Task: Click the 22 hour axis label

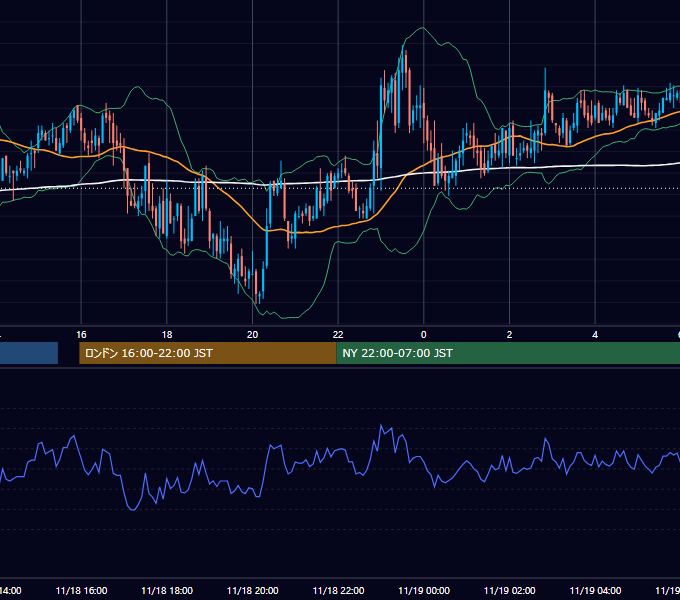Action: [338, 334]
